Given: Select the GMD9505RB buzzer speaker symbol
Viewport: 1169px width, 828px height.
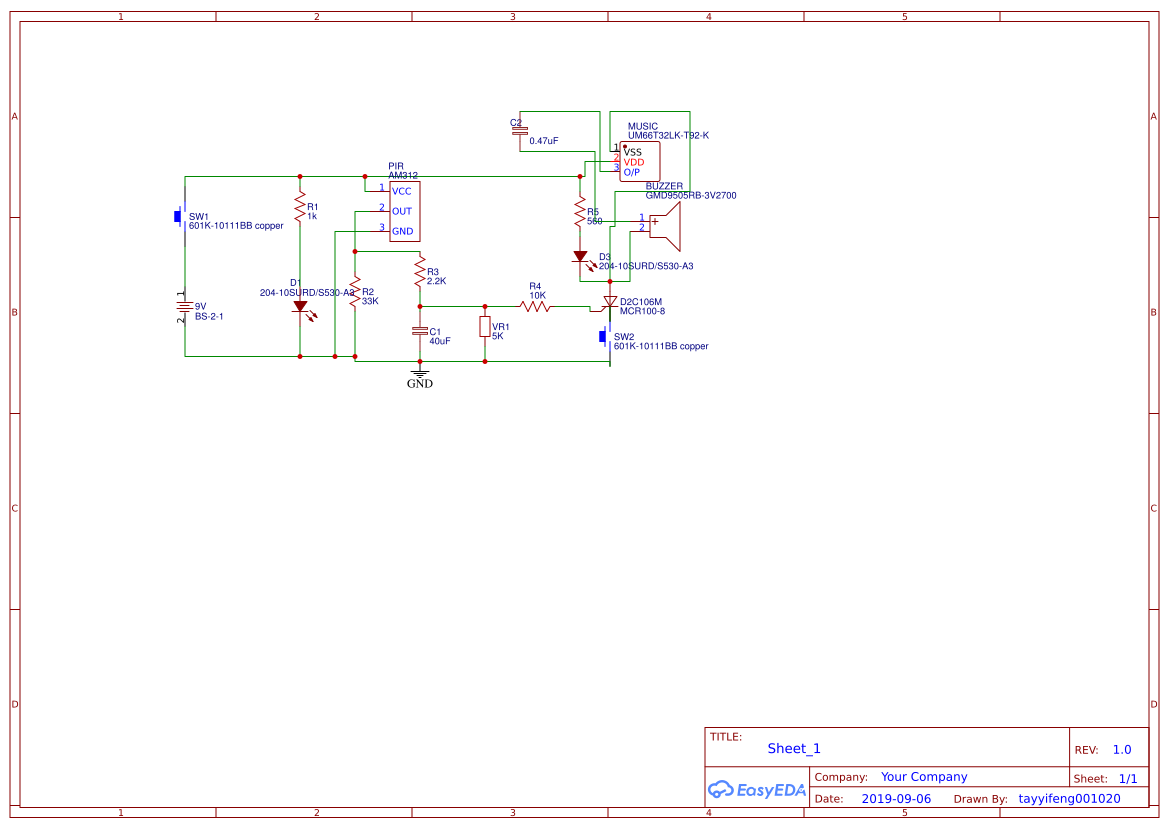Looking at the screenshot, I should pos(665,222).
